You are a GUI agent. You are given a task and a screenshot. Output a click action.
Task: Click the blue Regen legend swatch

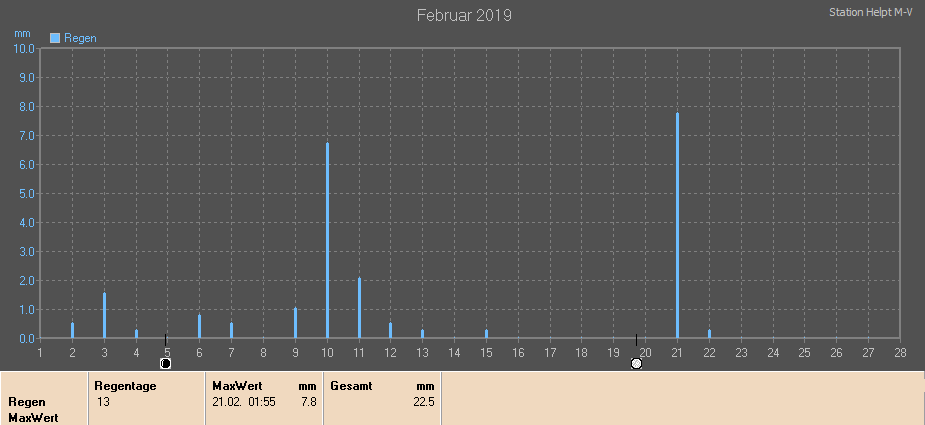click(x=55, y=38)
